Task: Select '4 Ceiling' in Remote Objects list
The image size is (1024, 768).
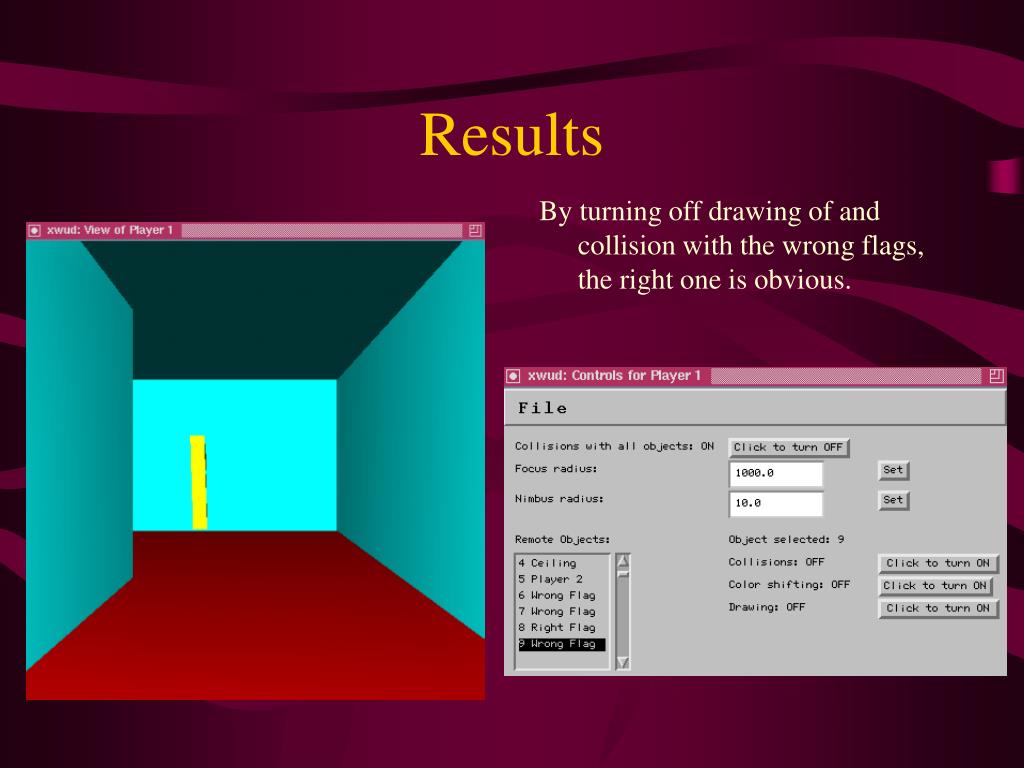Action: 562,563
